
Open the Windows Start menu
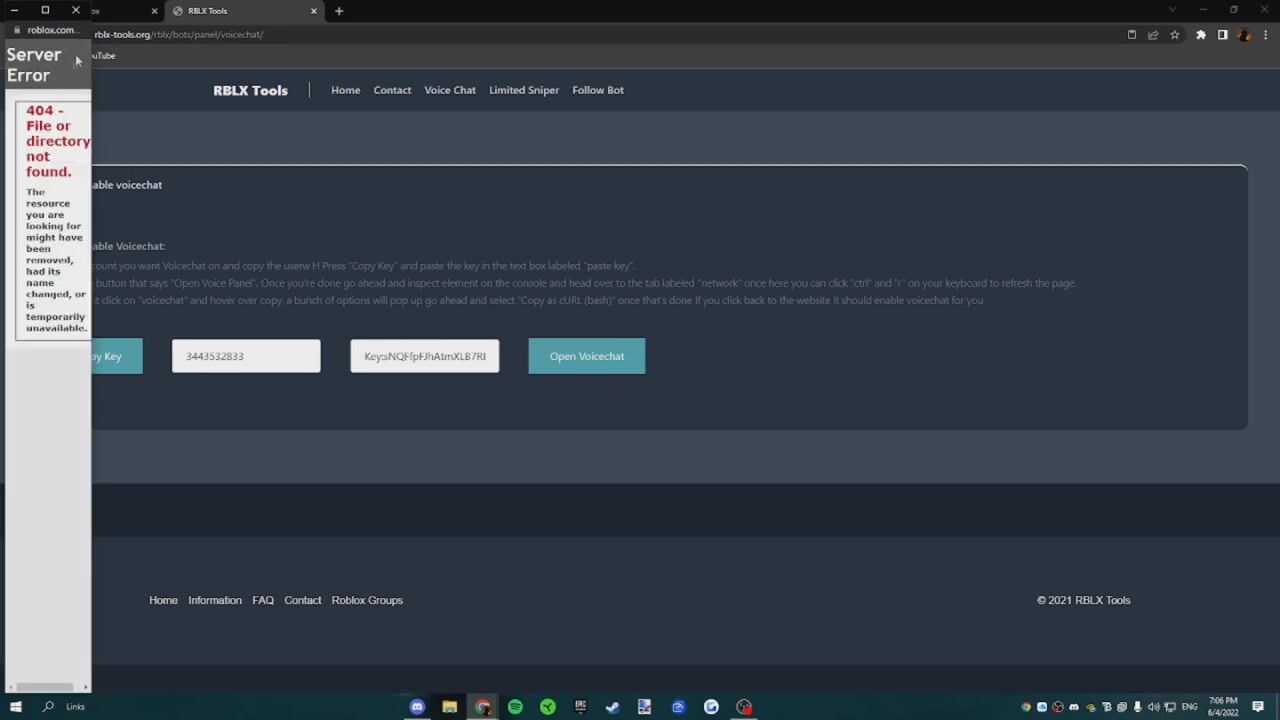point(15,707)
